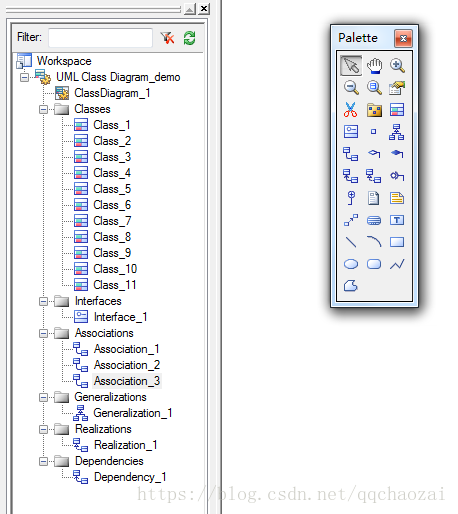
Task: Select Dependency_1 in the tree
Action: pyautogui.click(x=130, y=477)
